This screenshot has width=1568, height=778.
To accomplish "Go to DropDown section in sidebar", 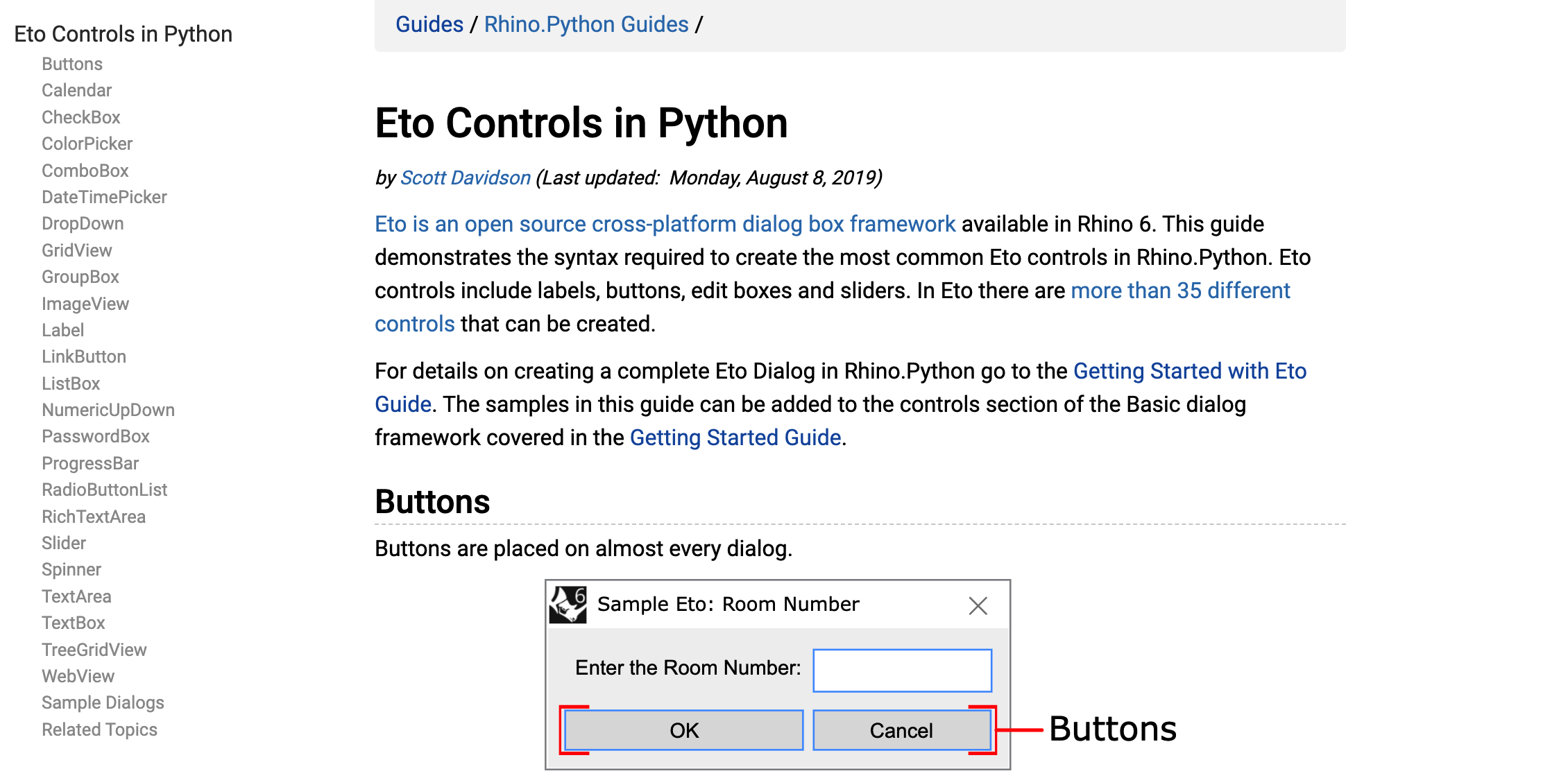I will 83,223.
